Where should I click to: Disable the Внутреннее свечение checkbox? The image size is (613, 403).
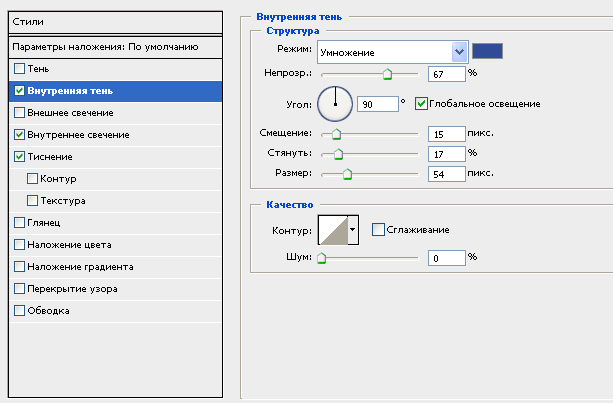tap(20, 134)
